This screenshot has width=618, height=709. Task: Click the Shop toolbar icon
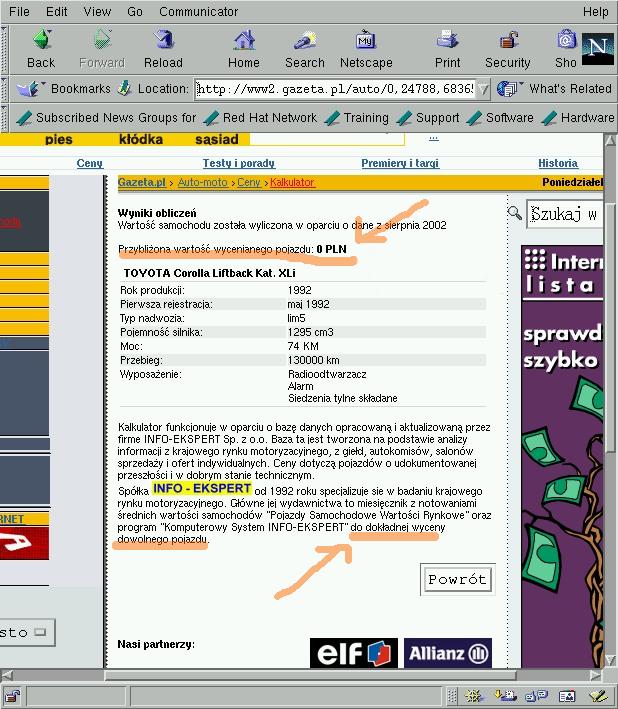click(x=566, y=49)
